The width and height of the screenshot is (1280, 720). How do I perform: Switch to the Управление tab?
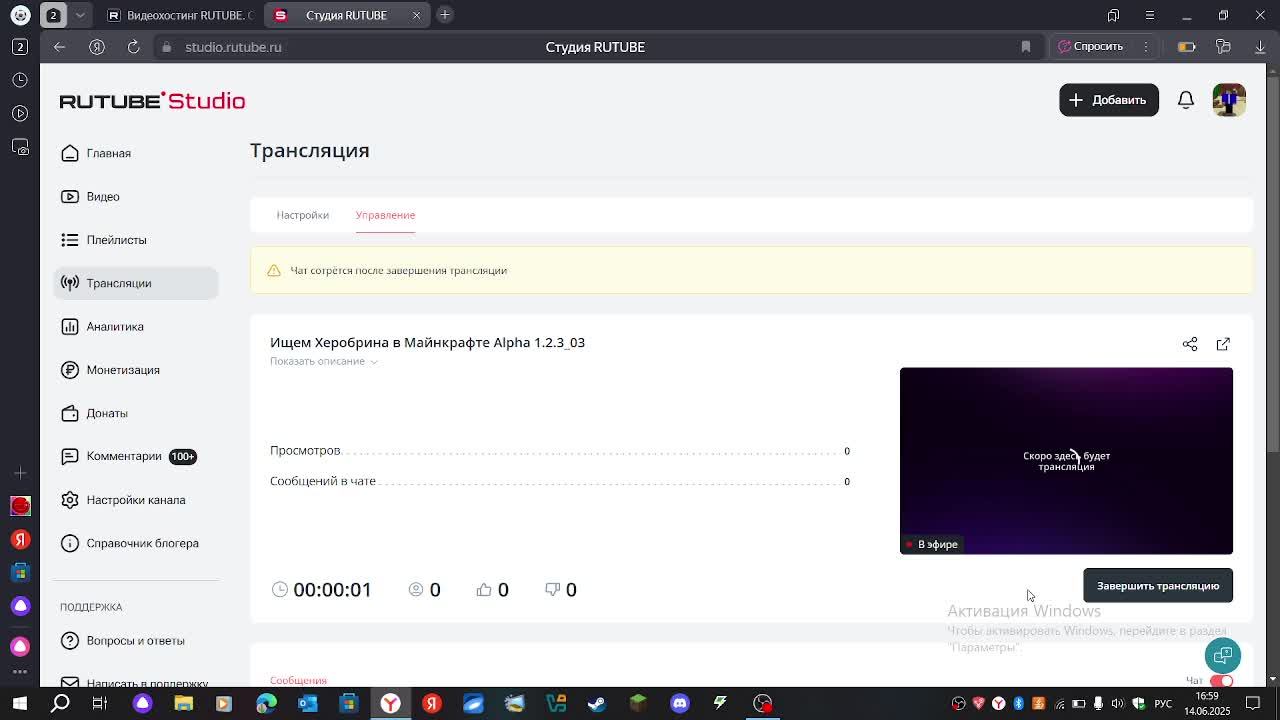pyautogui.click(x=385, y=215)
